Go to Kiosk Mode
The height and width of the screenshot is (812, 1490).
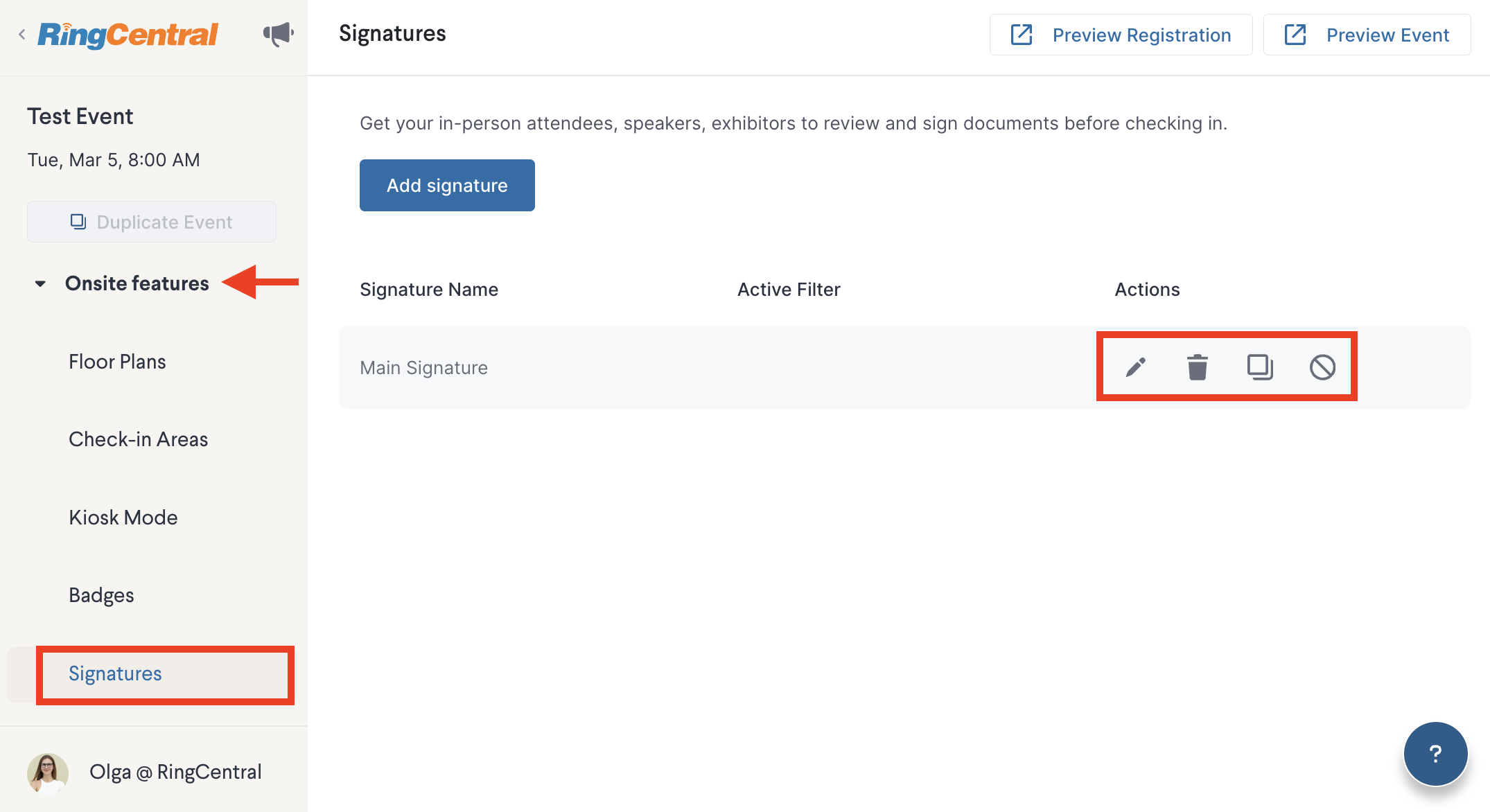(123, 518)
